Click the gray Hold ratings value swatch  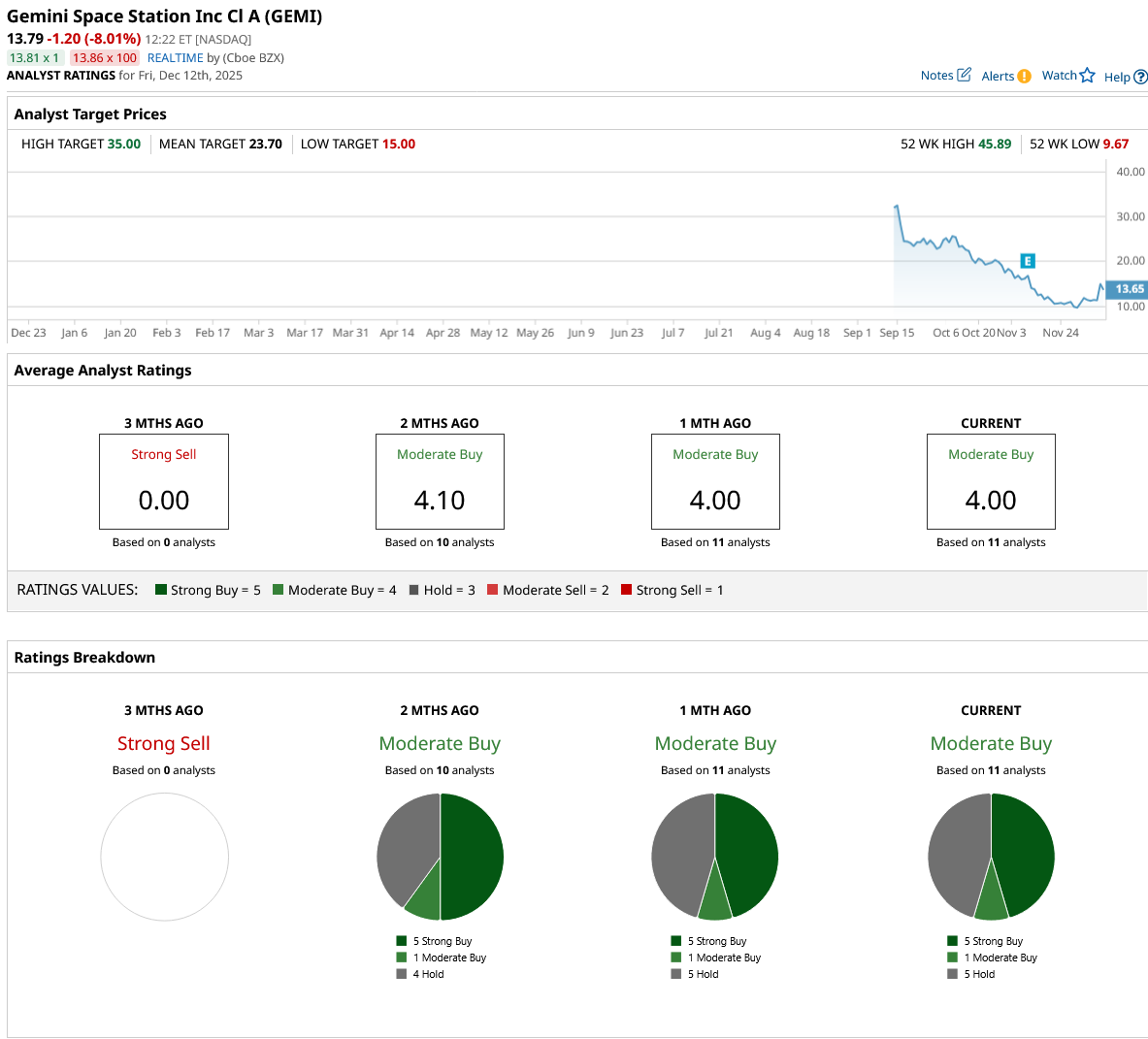[414, 590]
